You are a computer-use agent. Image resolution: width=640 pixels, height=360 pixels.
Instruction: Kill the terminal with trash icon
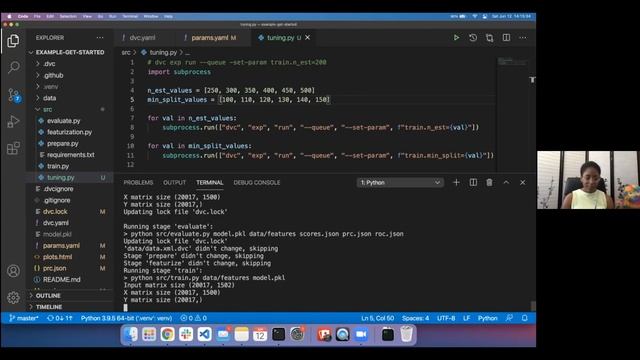(x=489, y=182)
